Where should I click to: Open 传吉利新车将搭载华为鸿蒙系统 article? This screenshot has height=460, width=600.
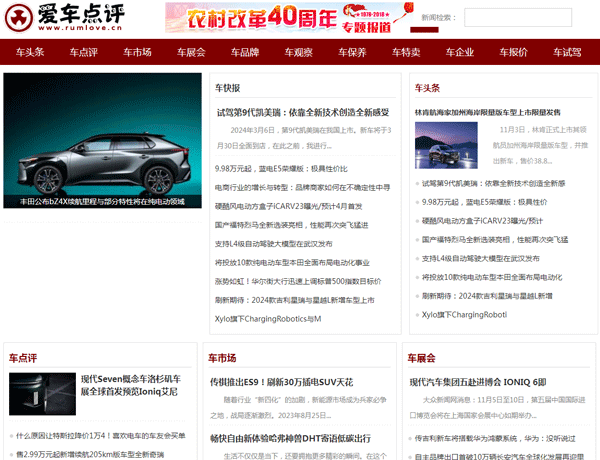pyautogui.click(x=495, y=439)
